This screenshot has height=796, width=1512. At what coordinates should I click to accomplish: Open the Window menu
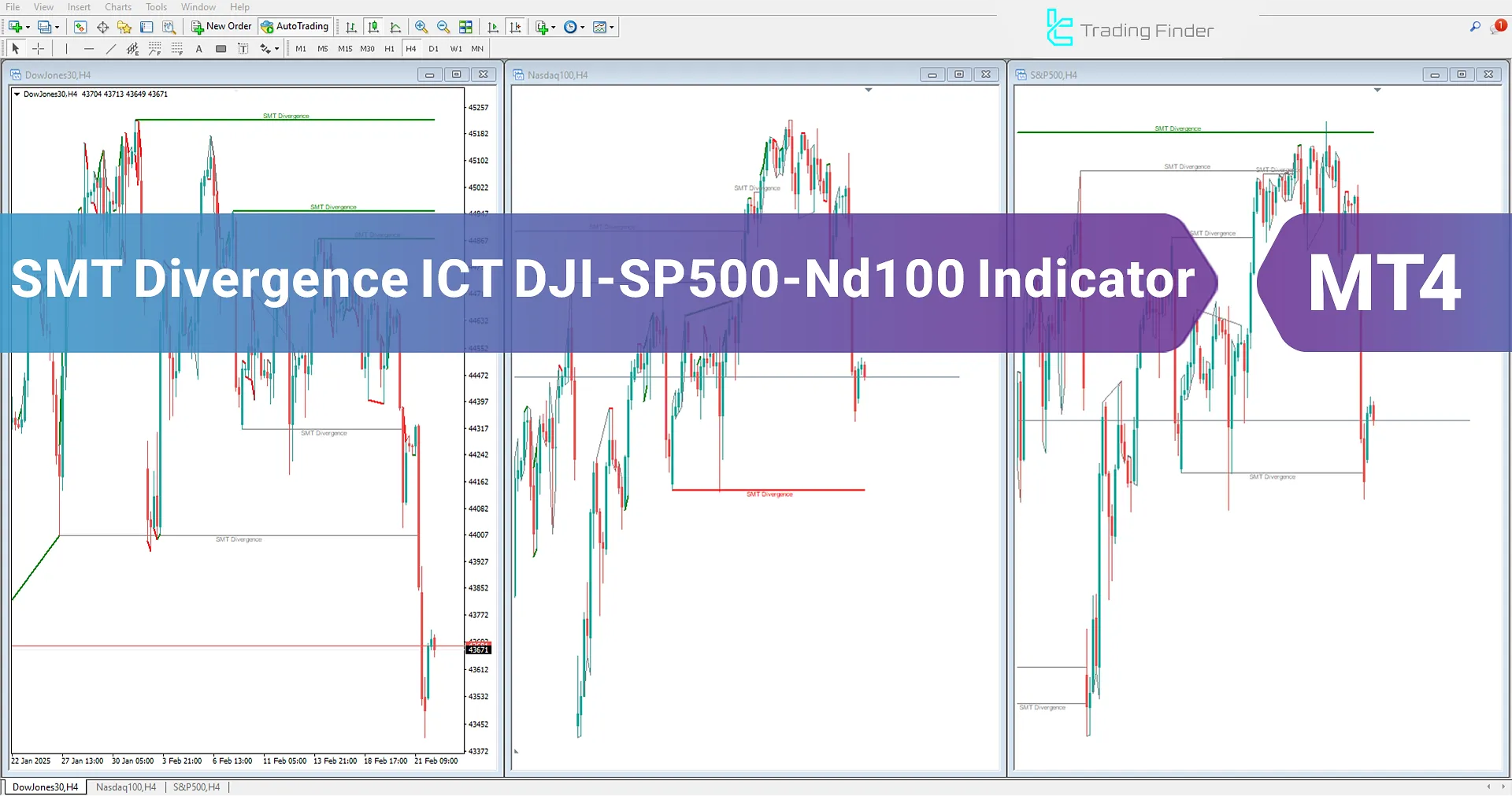(x=198, y=7)
